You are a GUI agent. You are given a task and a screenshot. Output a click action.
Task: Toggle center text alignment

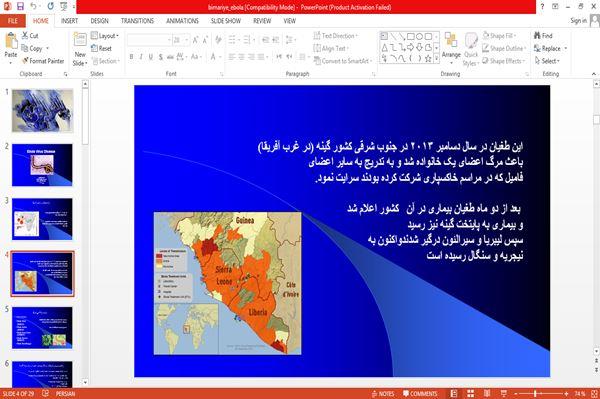point(241,57)
